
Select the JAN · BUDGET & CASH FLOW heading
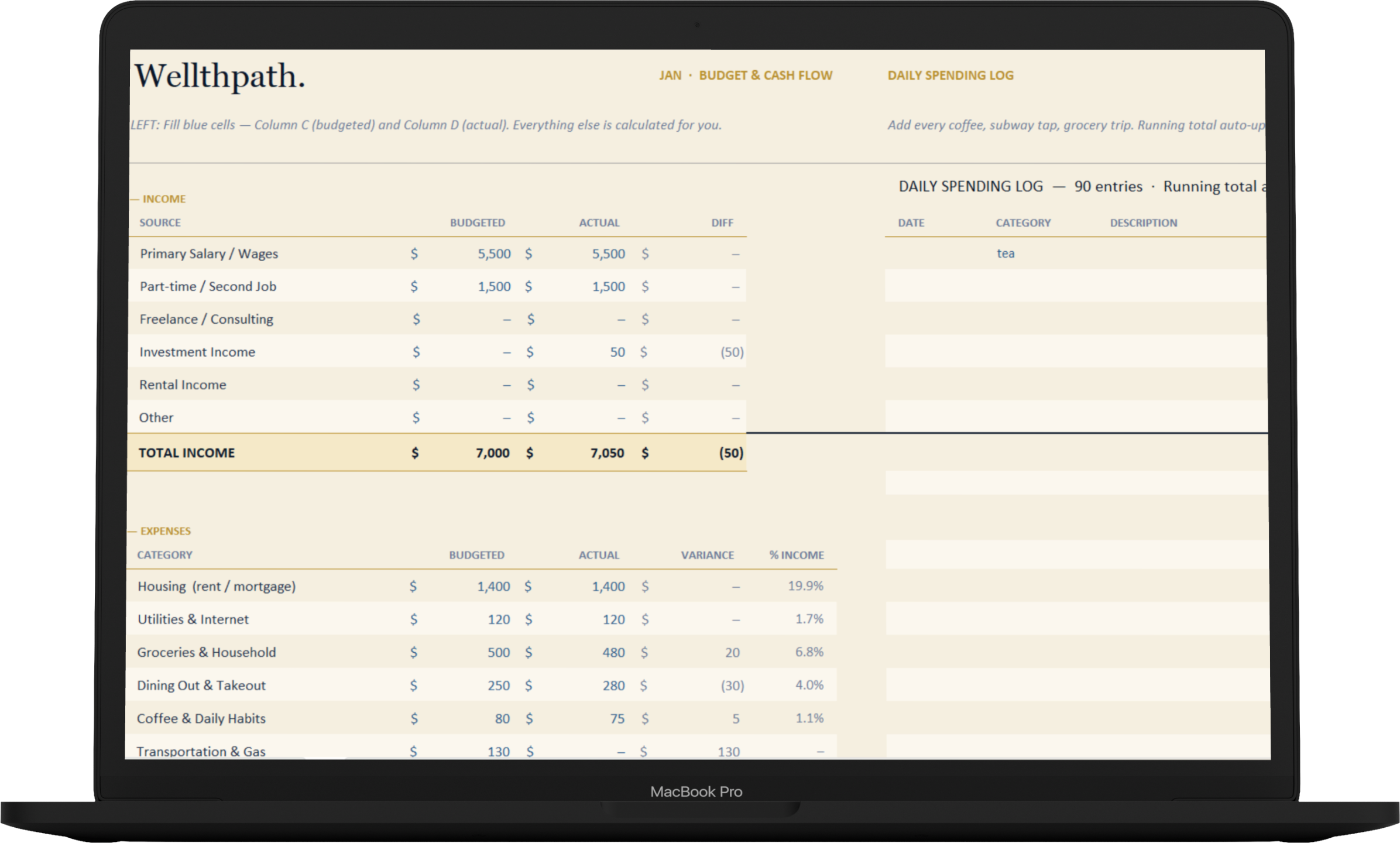[x=745, y=76]
